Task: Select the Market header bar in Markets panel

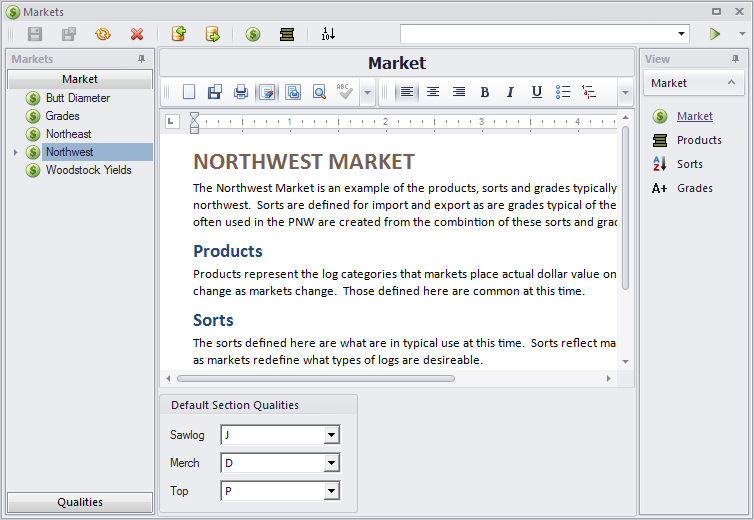Action: click(x=80, y=79)
